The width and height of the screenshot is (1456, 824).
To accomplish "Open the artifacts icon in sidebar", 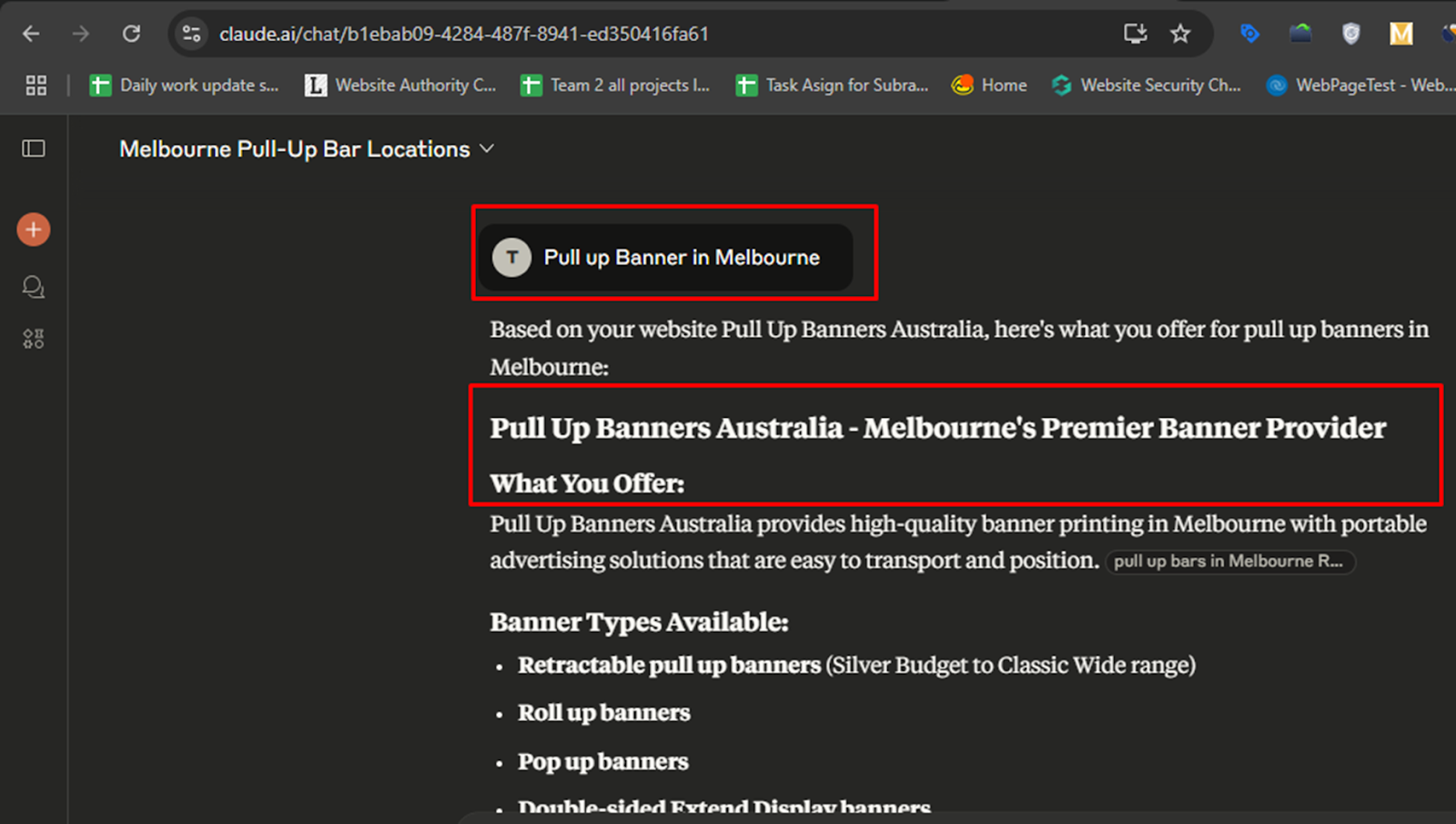I will pos(34,340).
